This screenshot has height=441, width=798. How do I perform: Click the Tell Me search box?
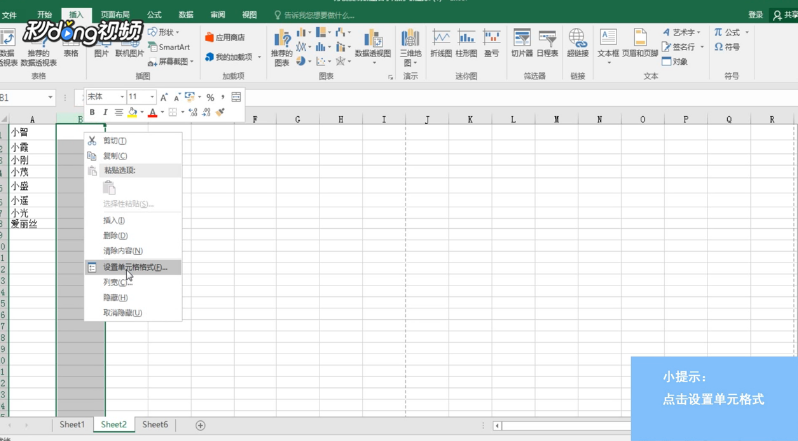[x=314, y=16]
